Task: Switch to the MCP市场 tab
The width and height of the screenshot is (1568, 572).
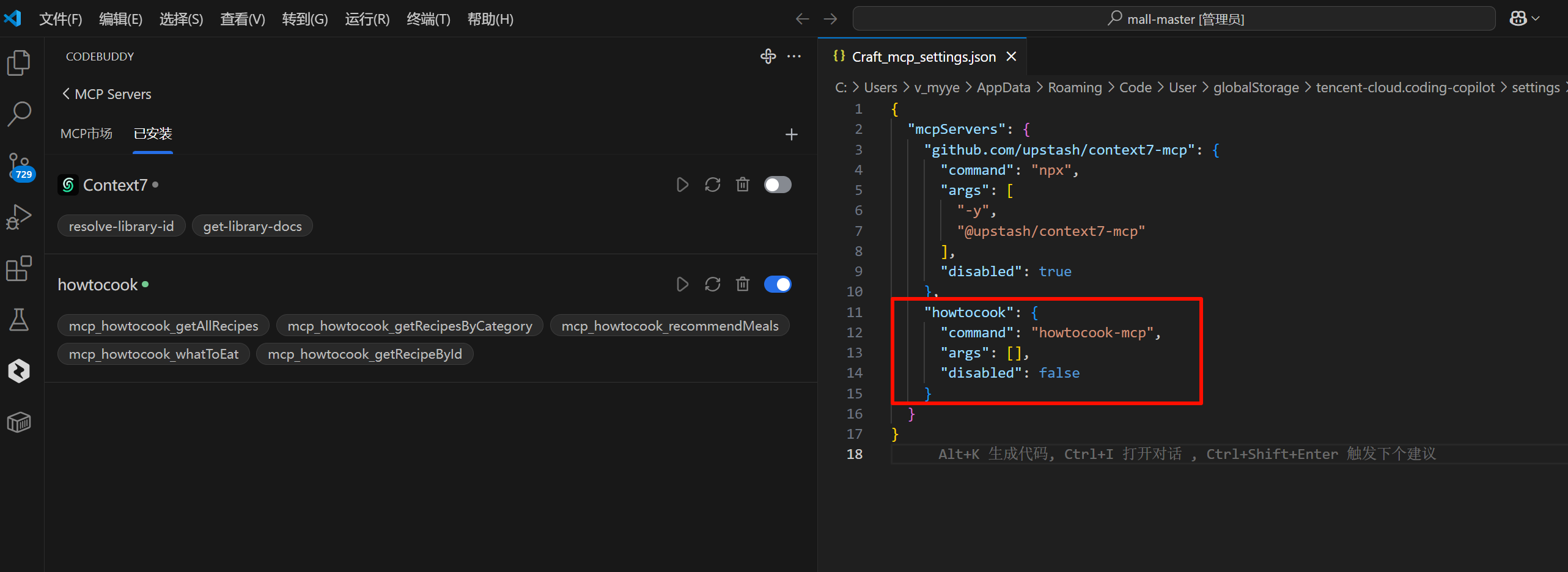Action: pos(86,134)
